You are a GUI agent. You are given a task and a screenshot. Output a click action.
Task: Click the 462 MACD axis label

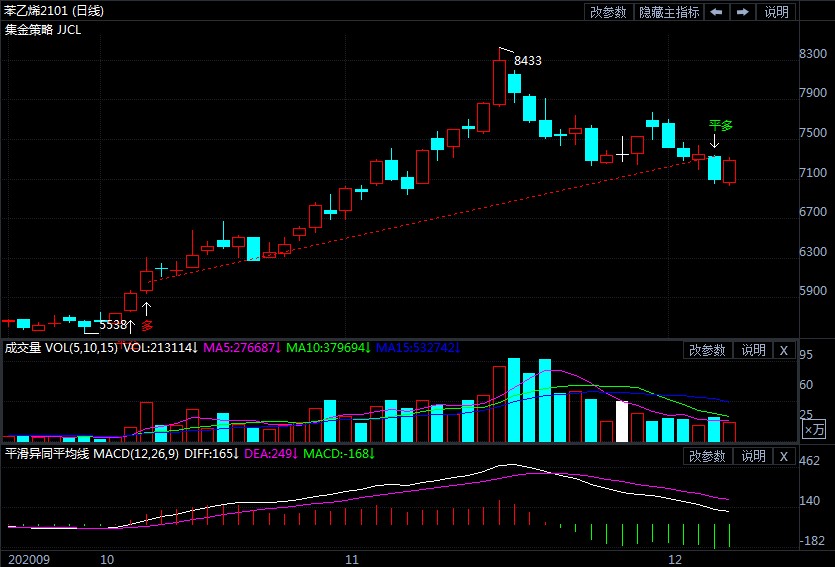[810, 461]
